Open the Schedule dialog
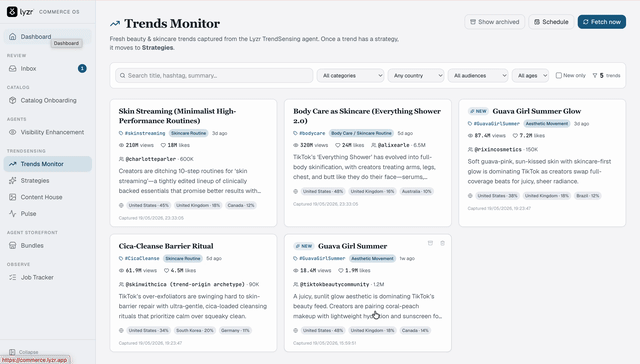Viewport: 640px width, 364px height. 551,22
